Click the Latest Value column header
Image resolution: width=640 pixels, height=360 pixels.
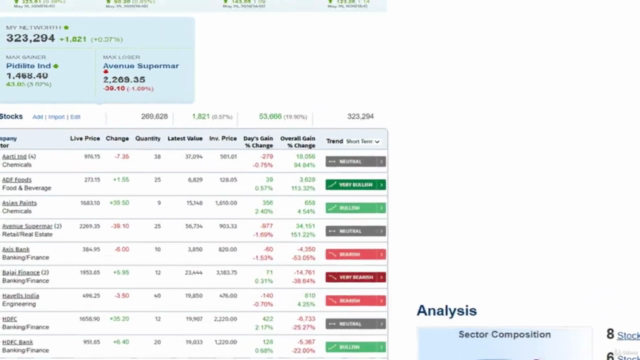185,138
